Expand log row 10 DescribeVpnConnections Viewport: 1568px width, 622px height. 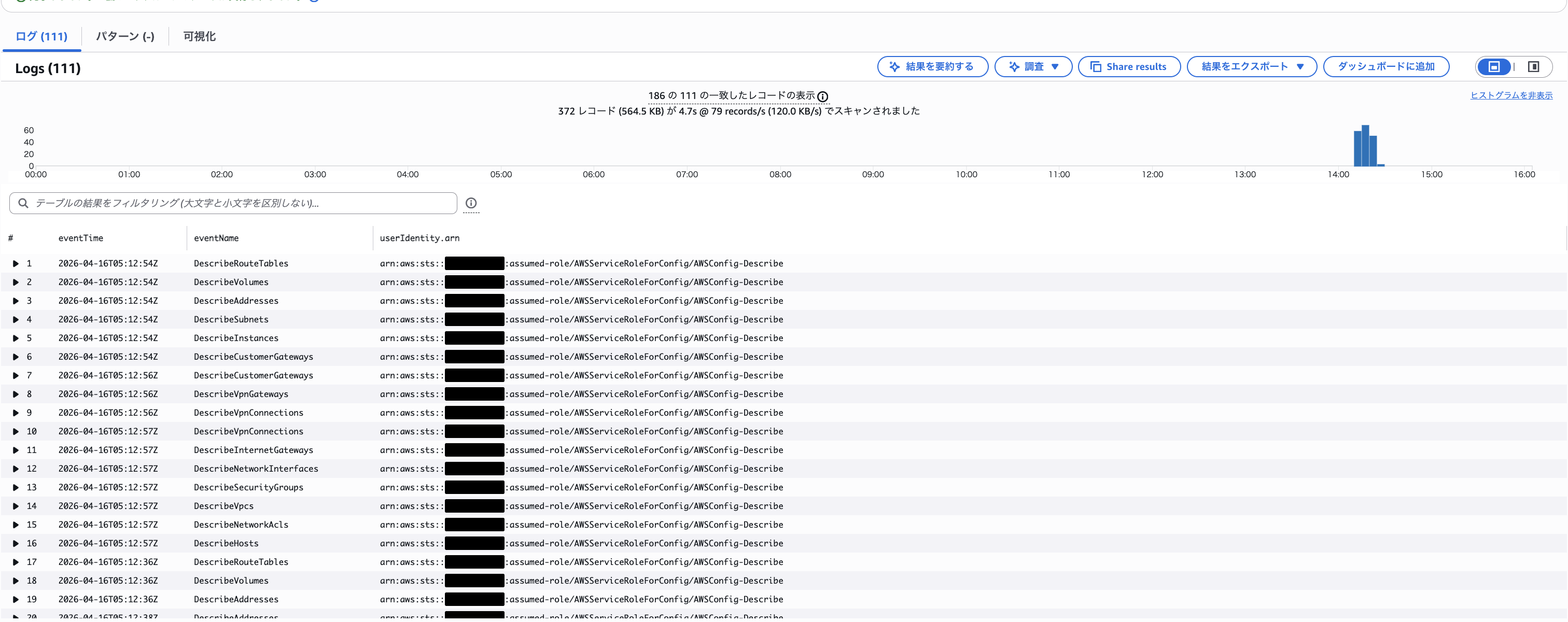[x=16, y=431]
